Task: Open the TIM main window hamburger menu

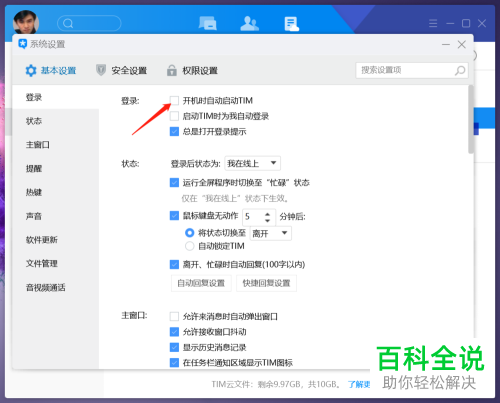Action: click(x=433, y=23)
